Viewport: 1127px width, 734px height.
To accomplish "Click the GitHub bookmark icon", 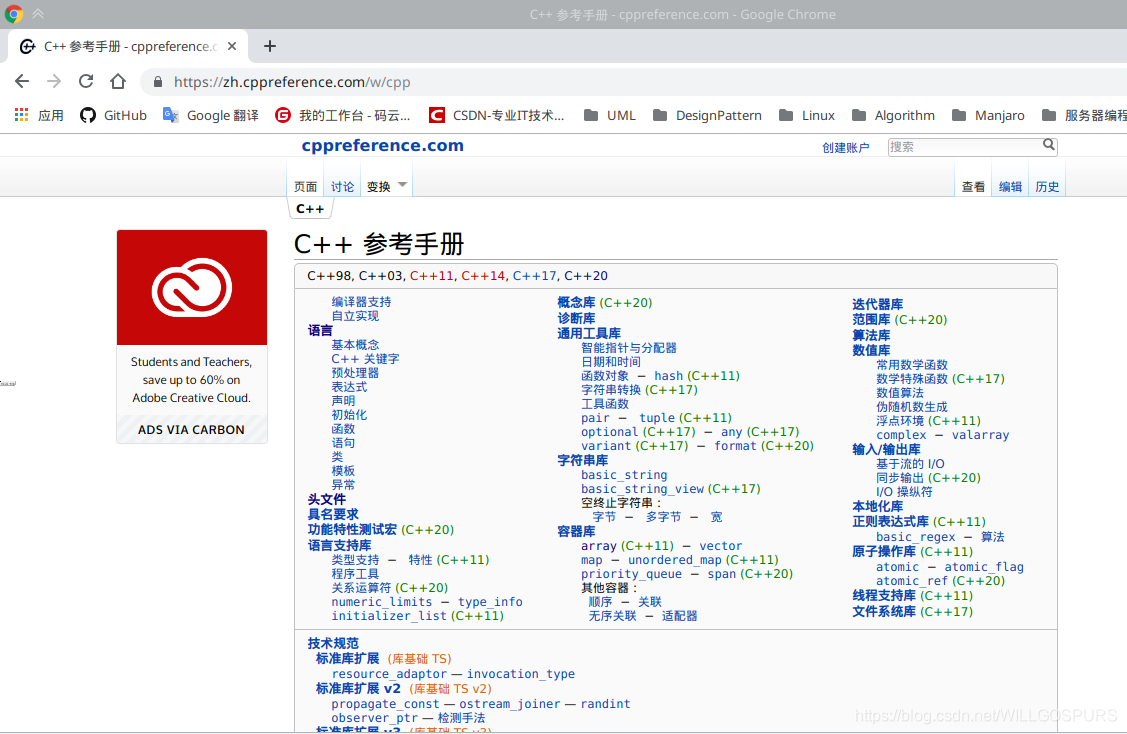I will (88, 115).
